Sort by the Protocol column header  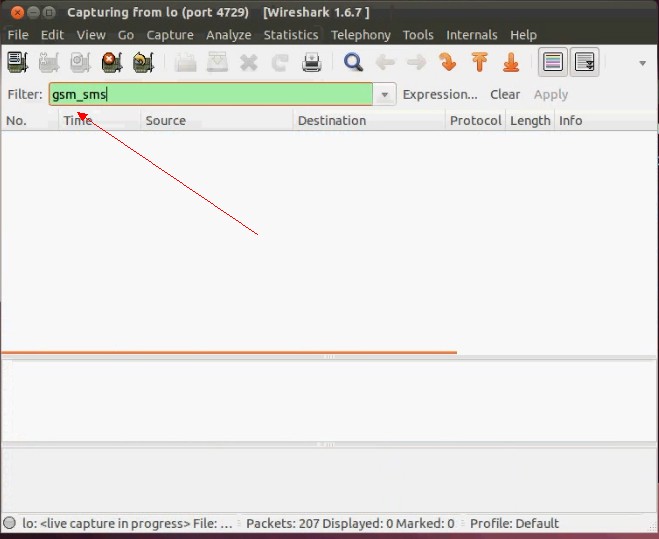tap(475, 121)
